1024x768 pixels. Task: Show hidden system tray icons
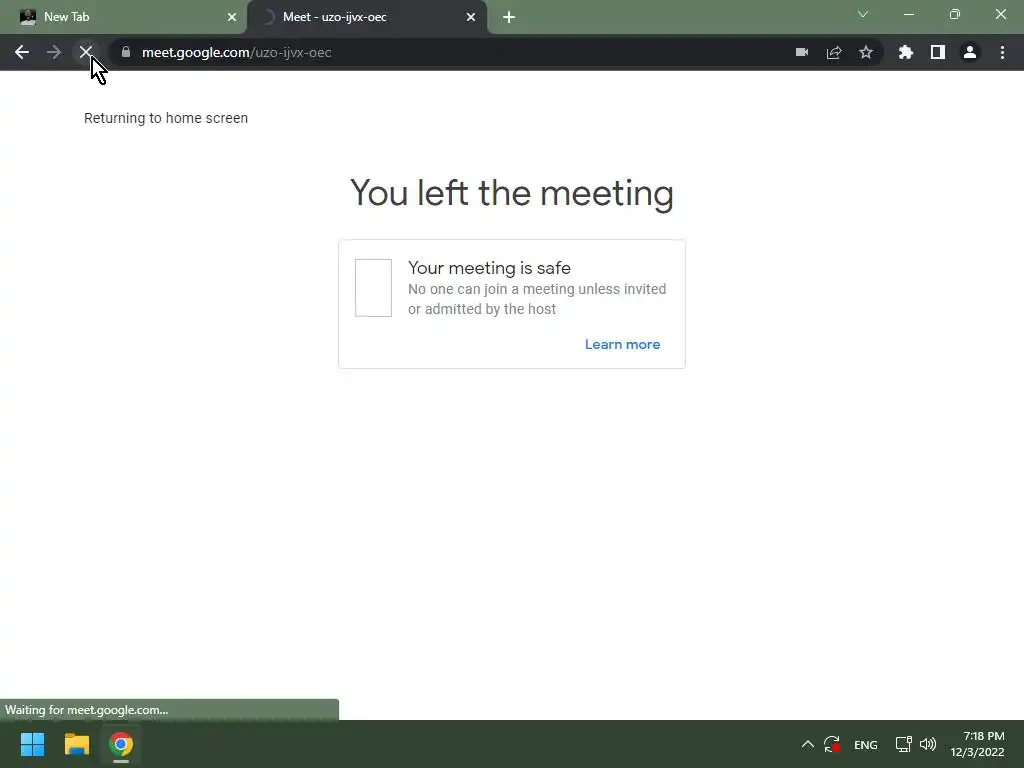(808, 744)
